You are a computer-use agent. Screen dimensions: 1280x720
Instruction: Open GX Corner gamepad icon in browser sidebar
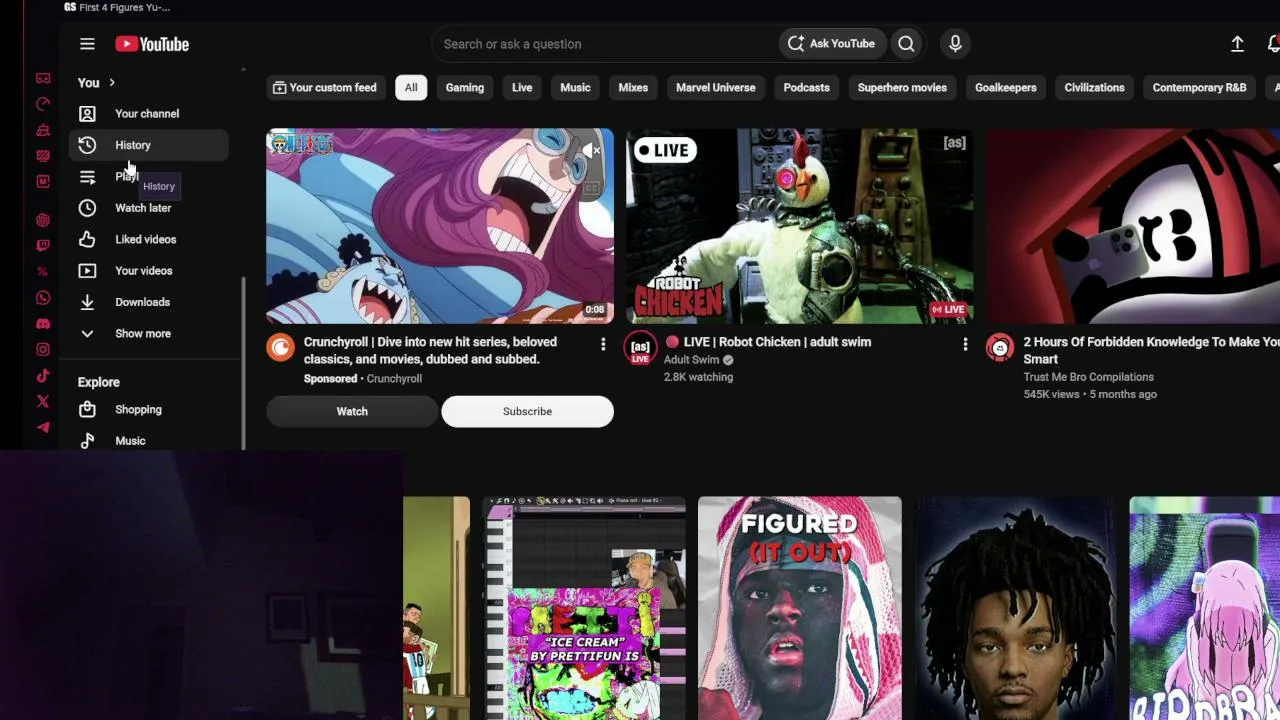pyautogui.click(x=43, y=78)
